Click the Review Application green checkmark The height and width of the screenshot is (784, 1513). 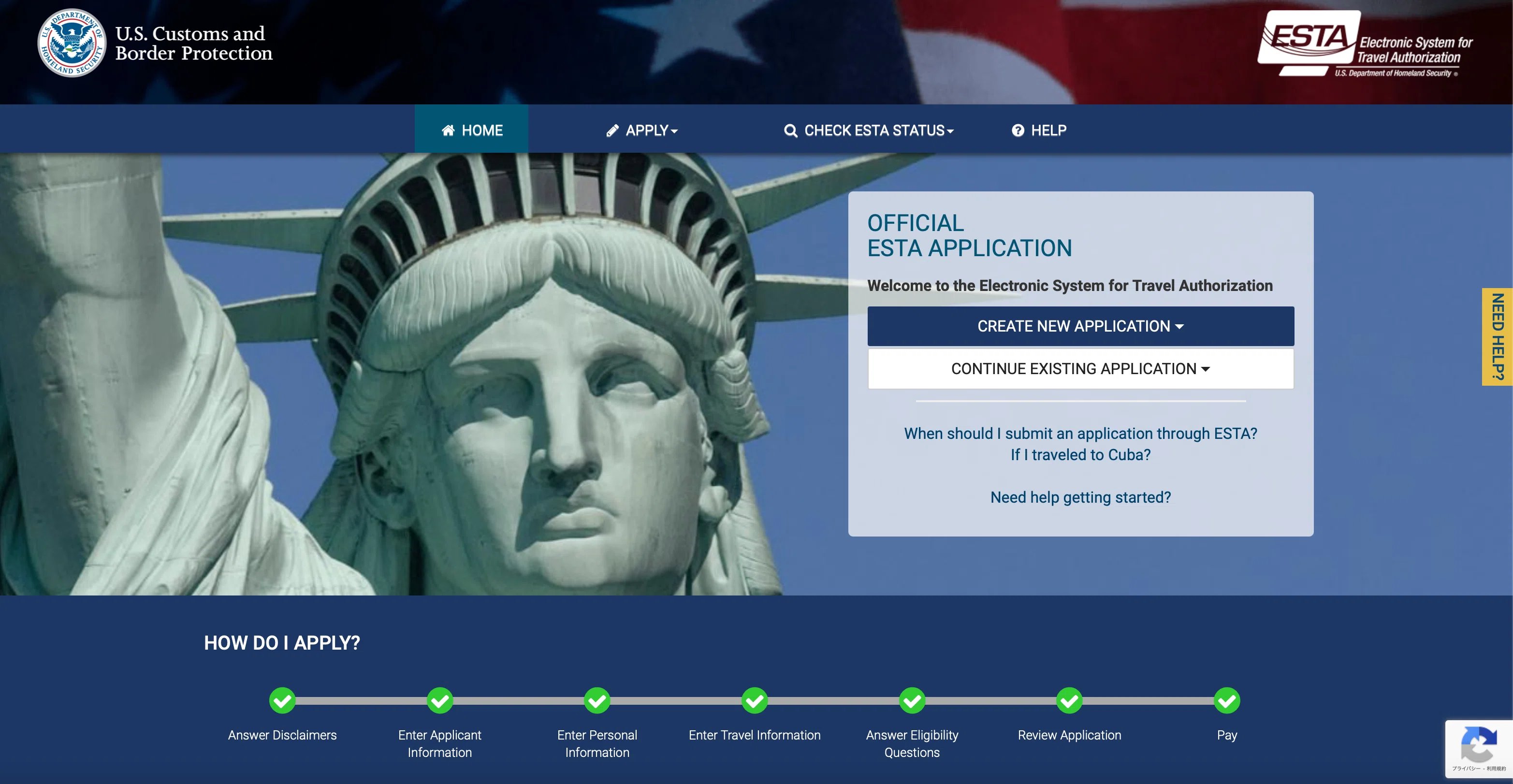click(1070, 700)
